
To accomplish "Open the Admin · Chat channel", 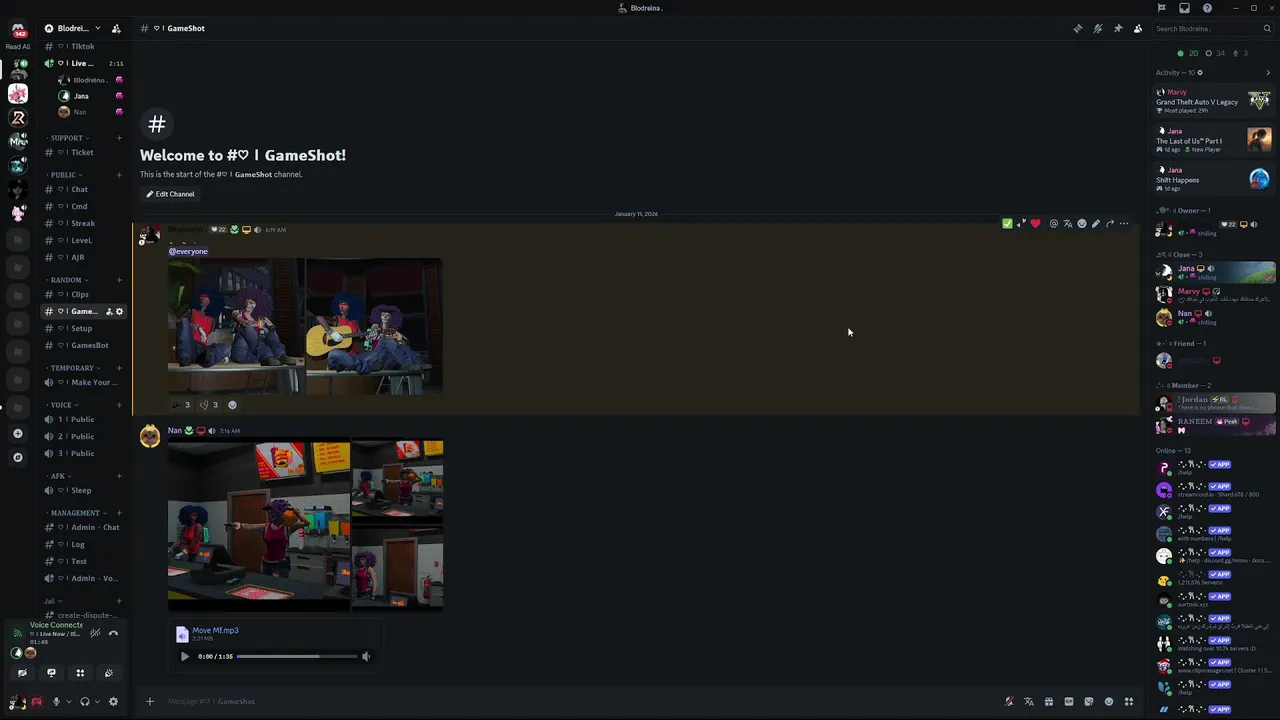I will pos(82,527).
